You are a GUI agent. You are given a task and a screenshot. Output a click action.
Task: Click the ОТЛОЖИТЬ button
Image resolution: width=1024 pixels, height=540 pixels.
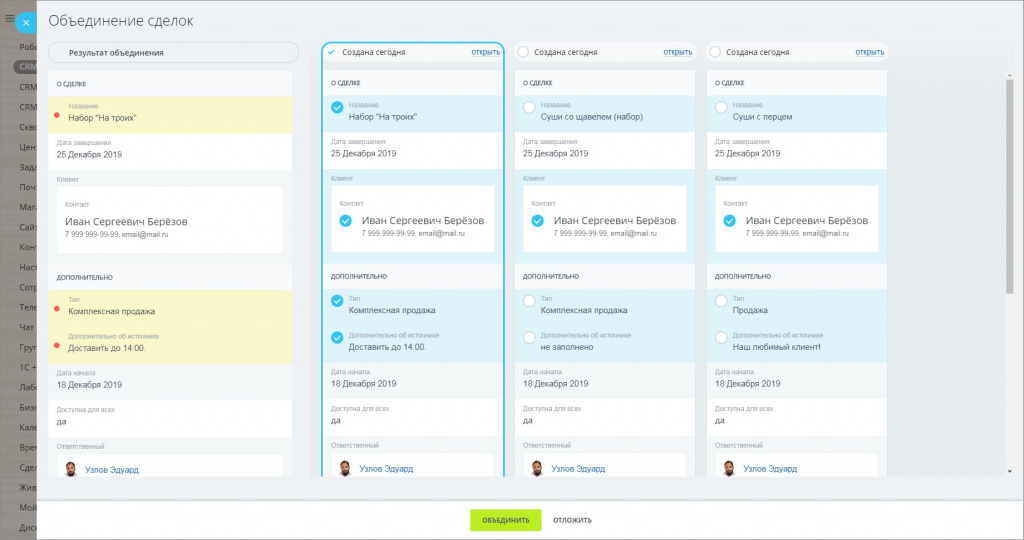pos(572,520)
